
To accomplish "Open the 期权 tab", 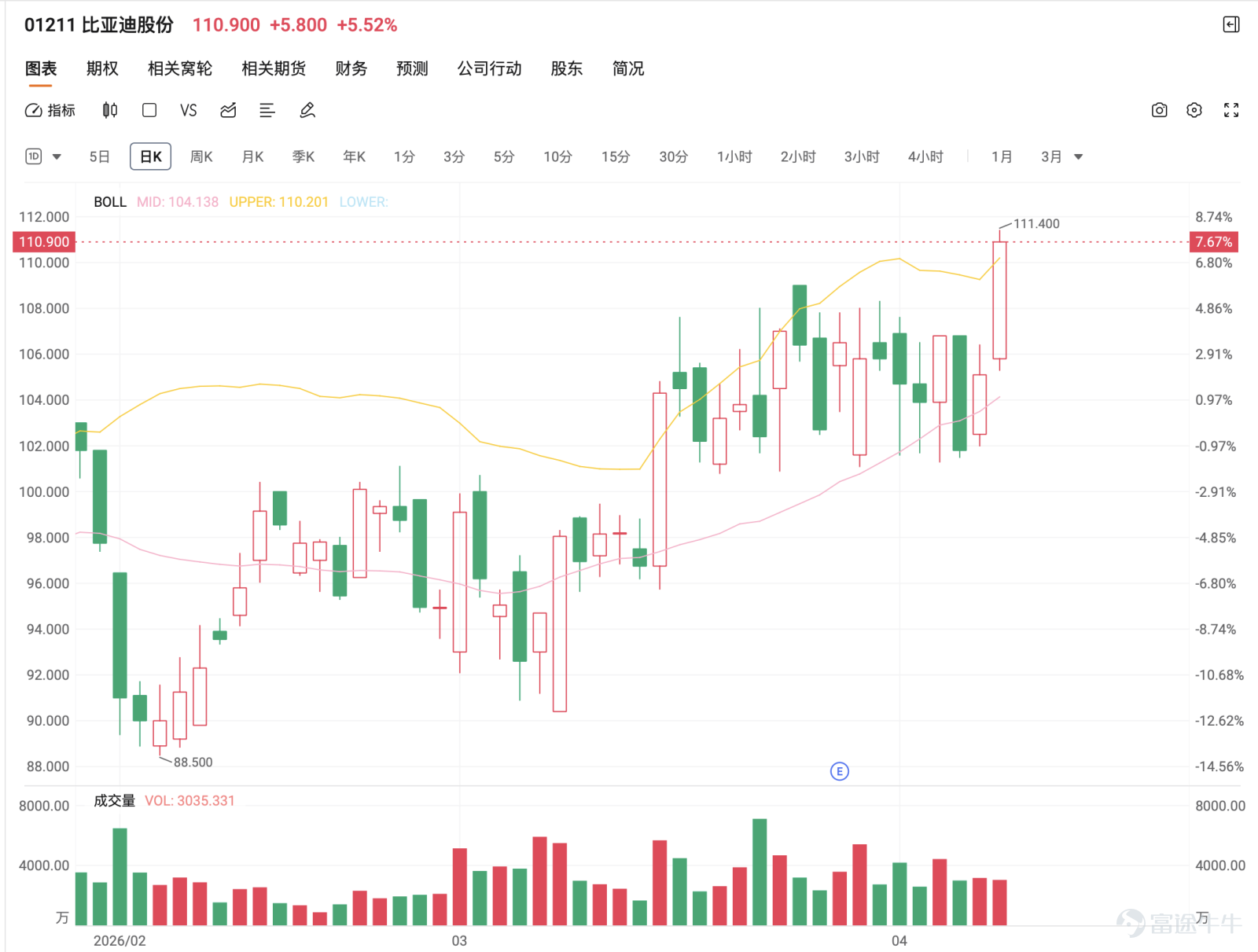I will (102, 68).
